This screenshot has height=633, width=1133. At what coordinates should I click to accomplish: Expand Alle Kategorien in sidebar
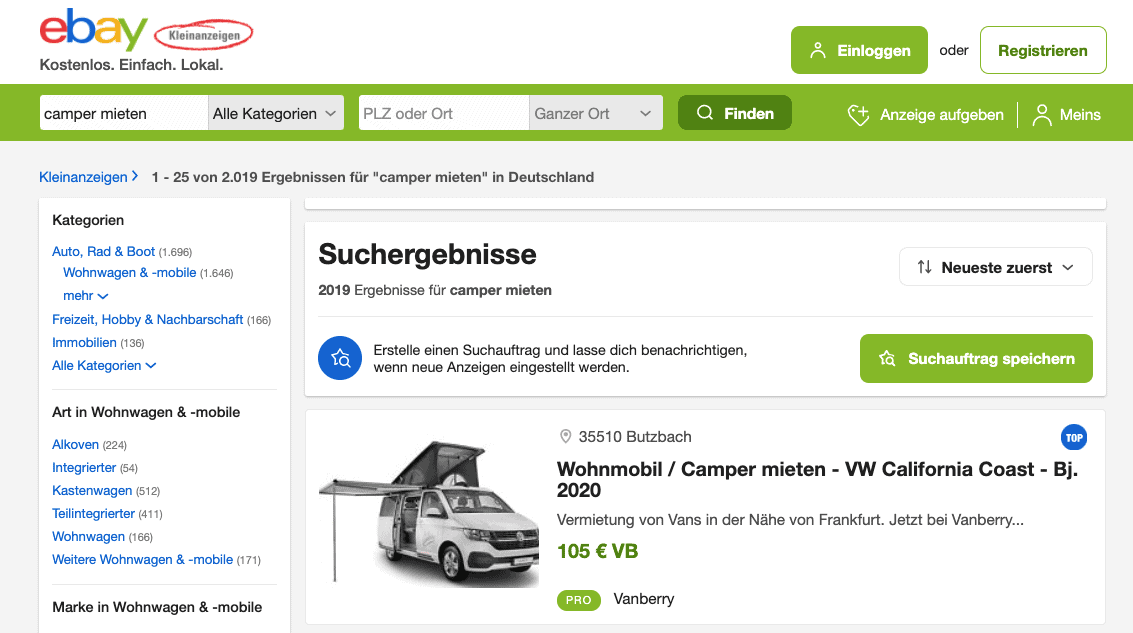coord(104,366)
